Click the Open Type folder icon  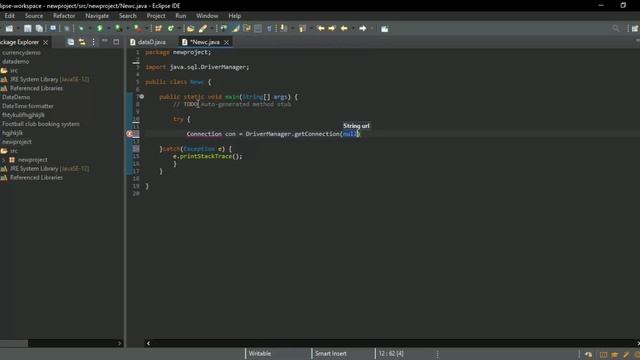(190, 28)
